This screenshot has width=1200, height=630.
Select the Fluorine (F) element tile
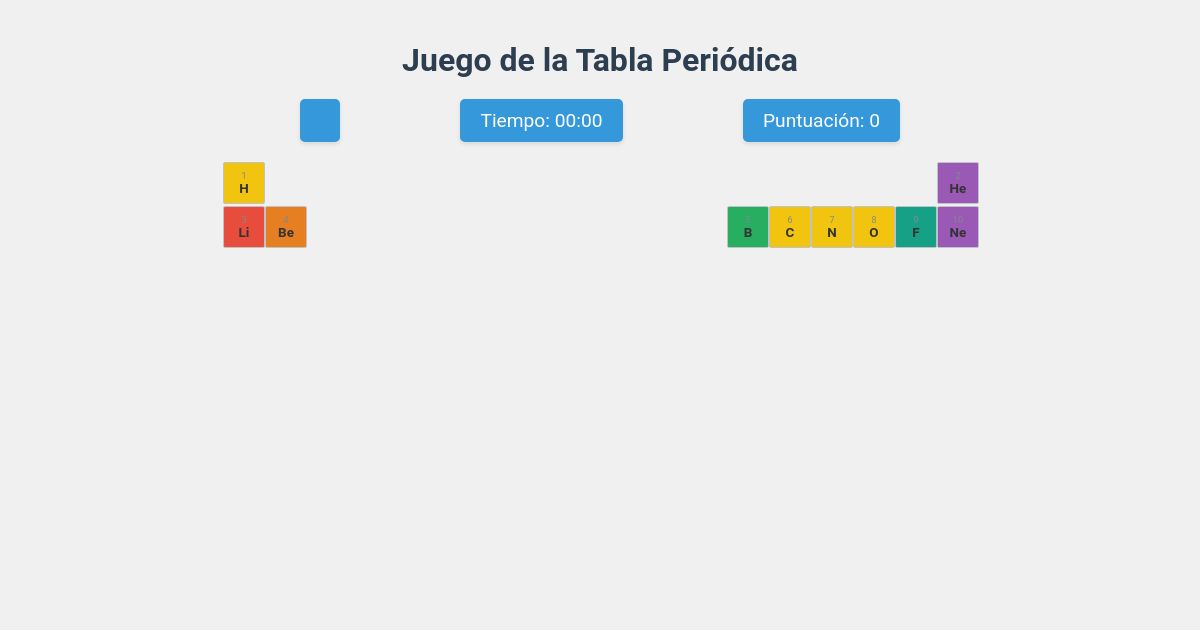916,227
